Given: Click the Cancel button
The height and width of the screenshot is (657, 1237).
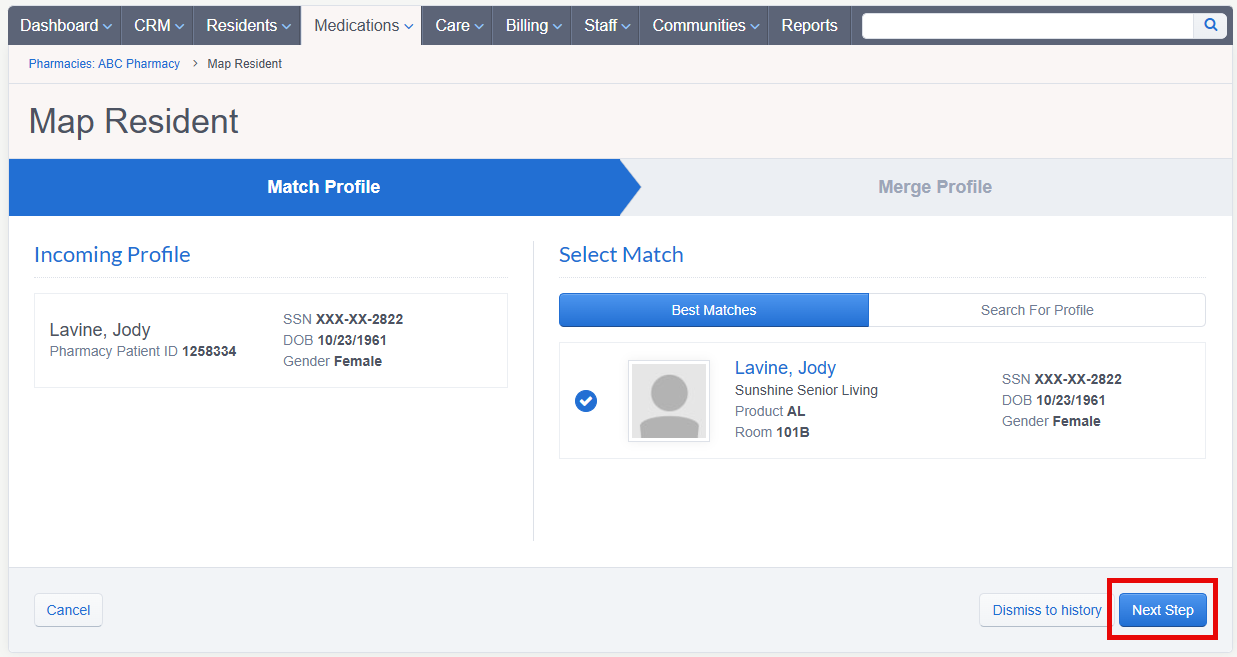Looking at the screenshot, I should coord(68,610).
